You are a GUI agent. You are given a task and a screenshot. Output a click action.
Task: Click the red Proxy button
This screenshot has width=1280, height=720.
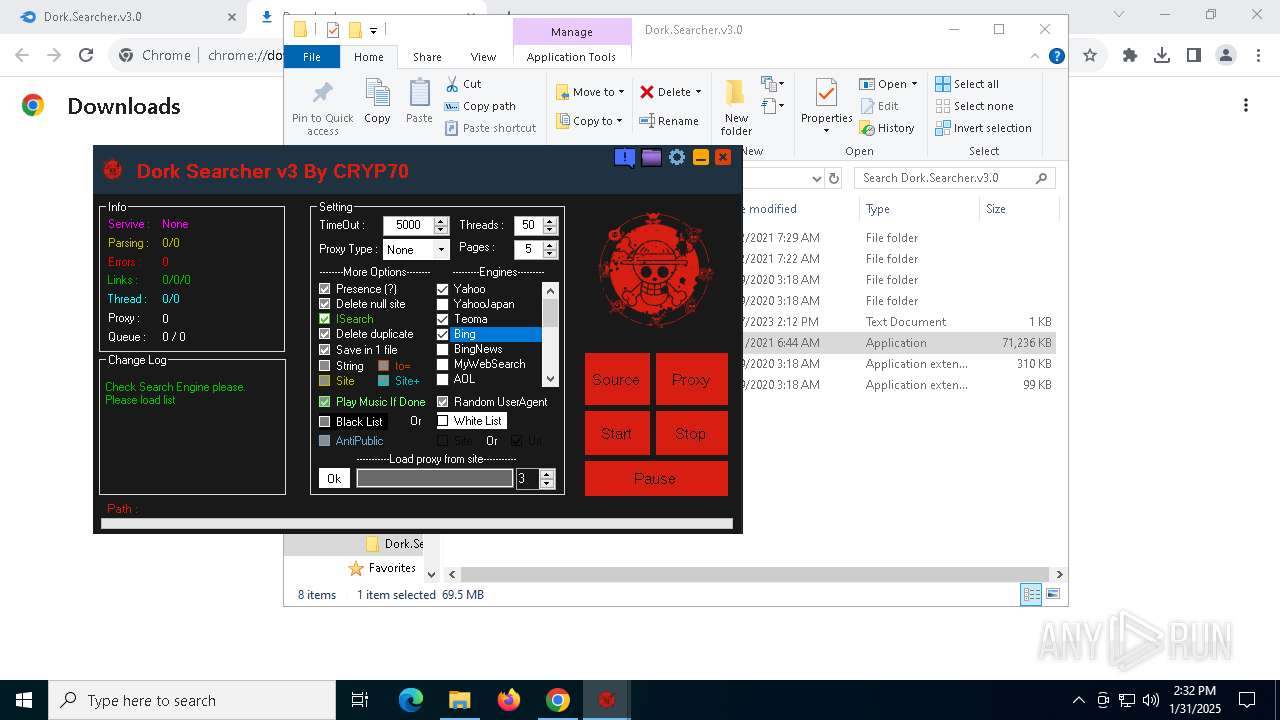[x=691, y=379]
